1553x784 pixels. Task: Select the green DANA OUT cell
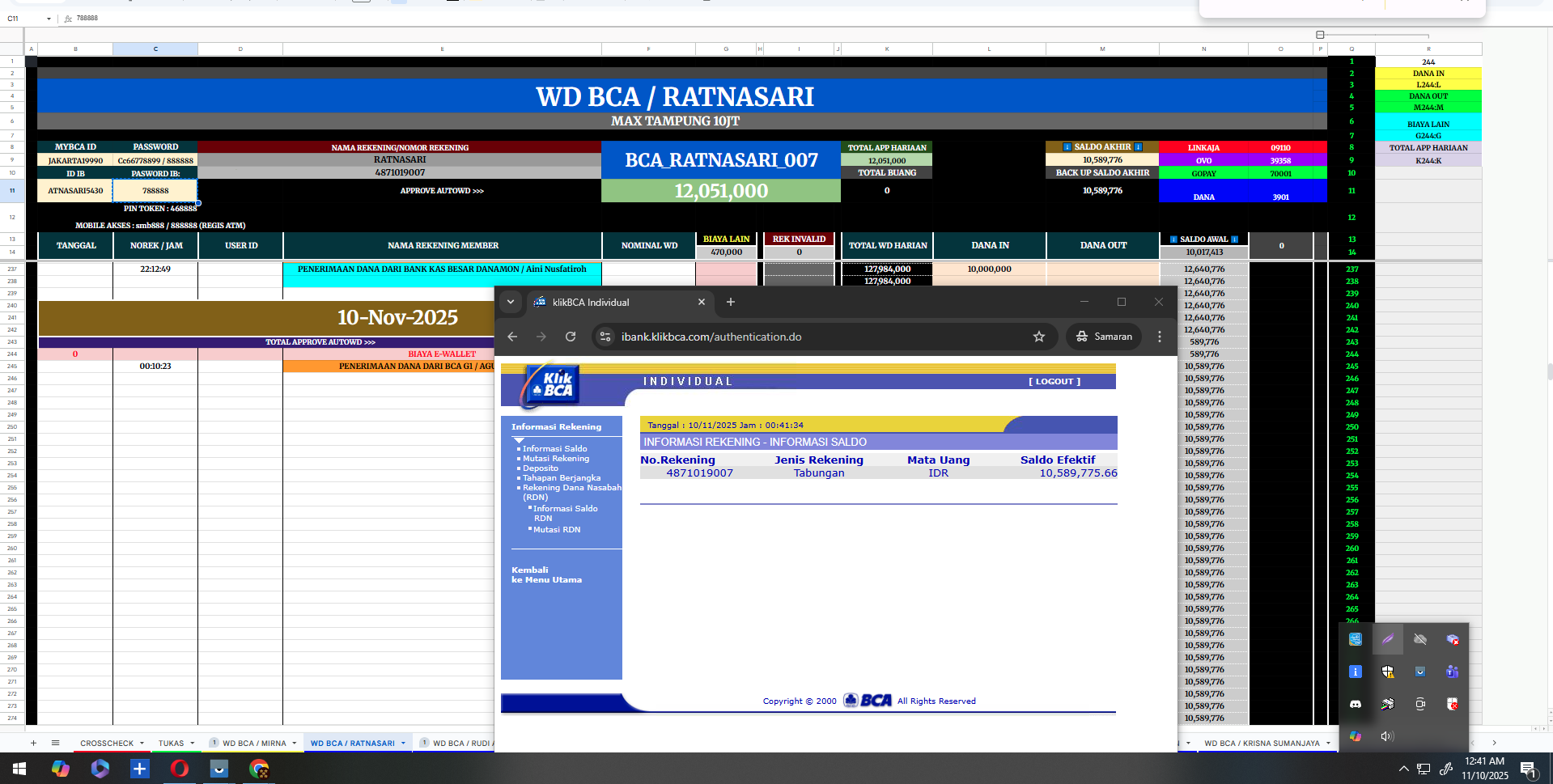(x=1428, y=95)
